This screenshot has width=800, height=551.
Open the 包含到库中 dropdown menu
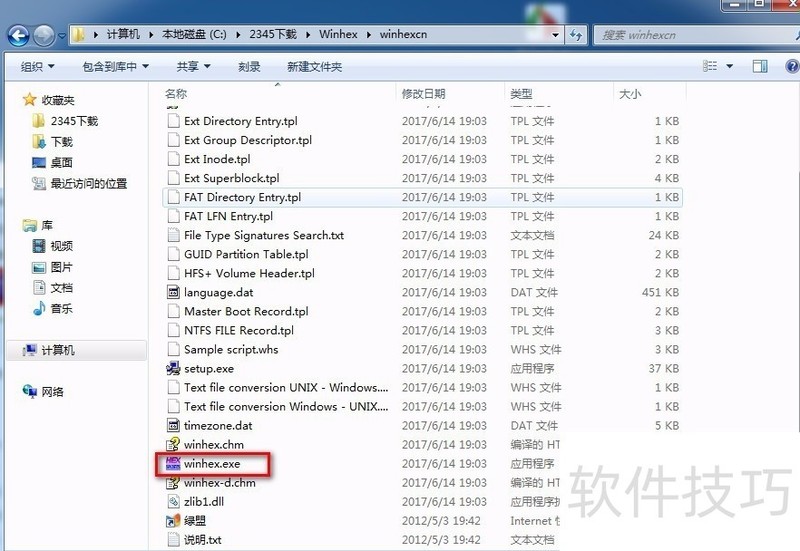pyautogui.click(x=115, y=66)
